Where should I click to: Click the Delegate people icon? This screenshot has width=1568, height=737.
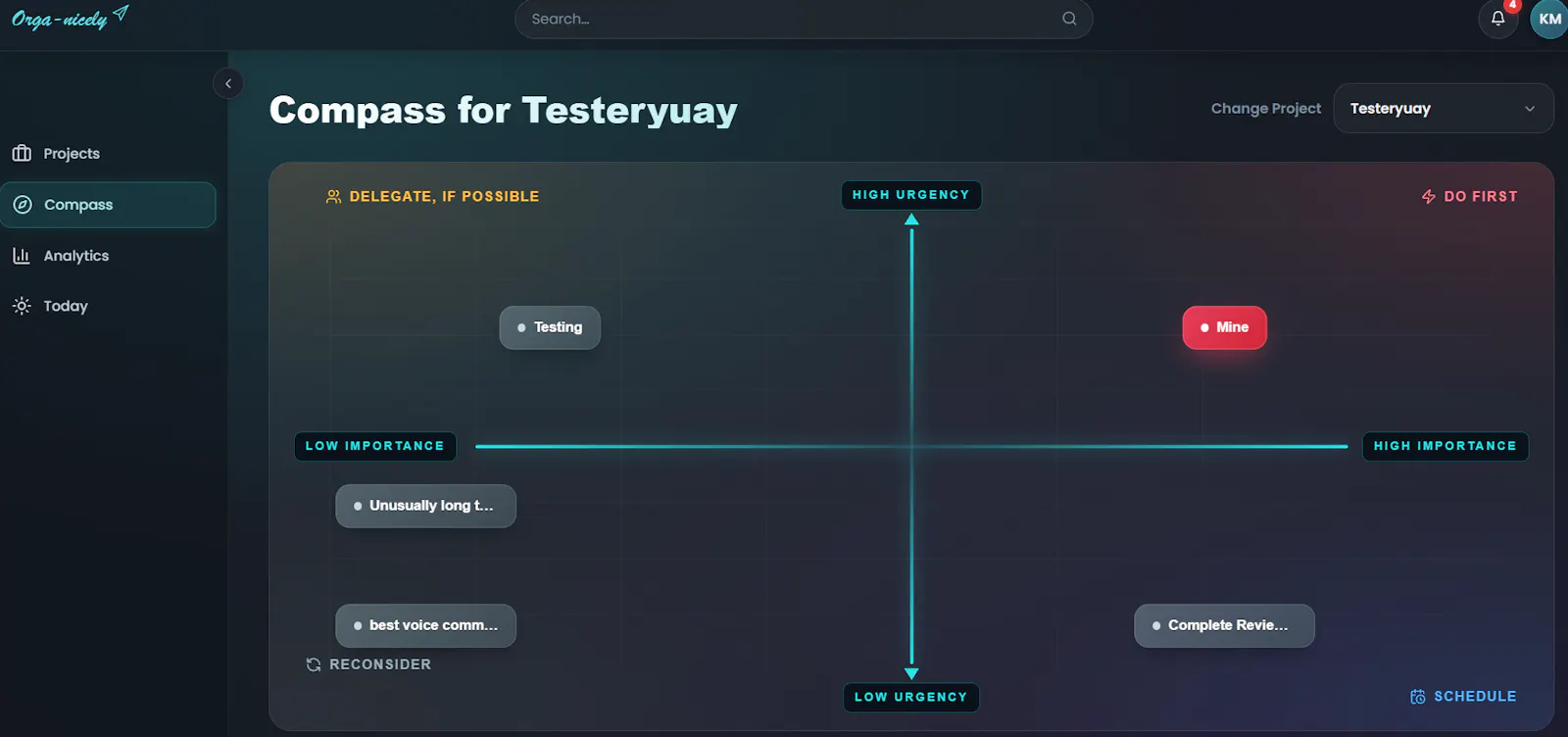(333, 196)
